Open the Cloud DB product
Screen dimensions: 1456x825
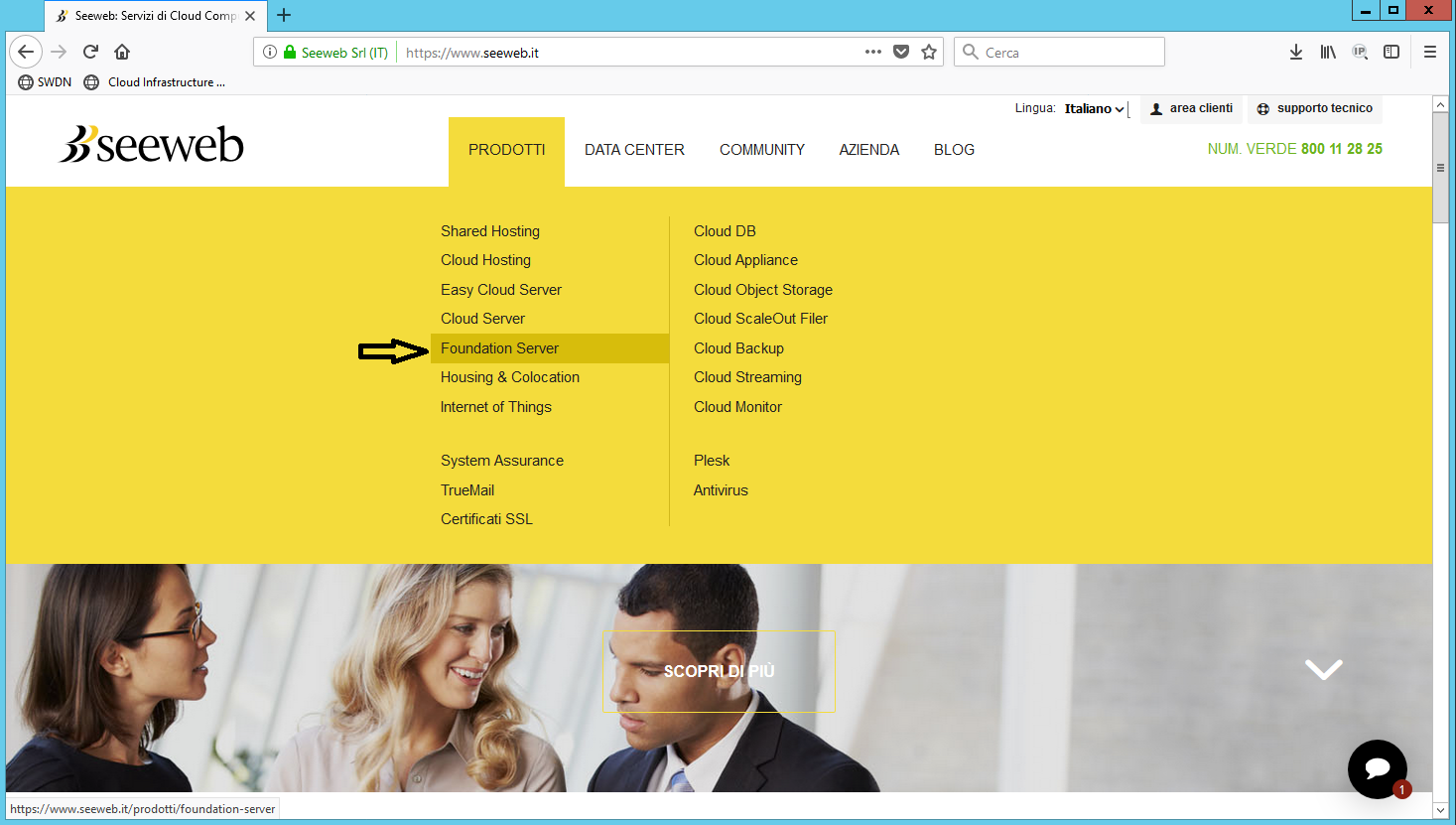coord(725,231)
